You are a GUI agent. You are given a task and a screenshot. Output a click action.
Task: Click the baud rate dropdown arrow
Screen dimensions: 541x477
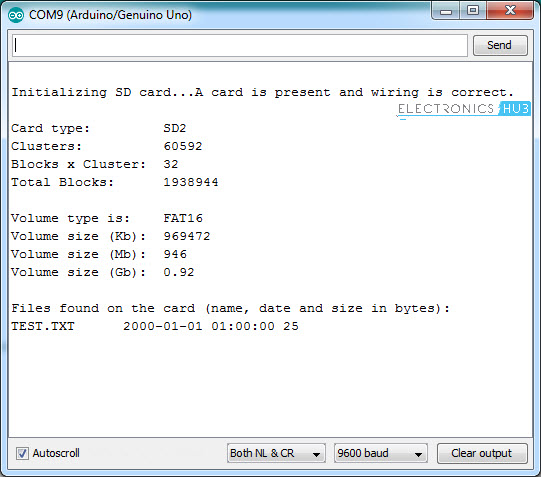tap(418, 455)
